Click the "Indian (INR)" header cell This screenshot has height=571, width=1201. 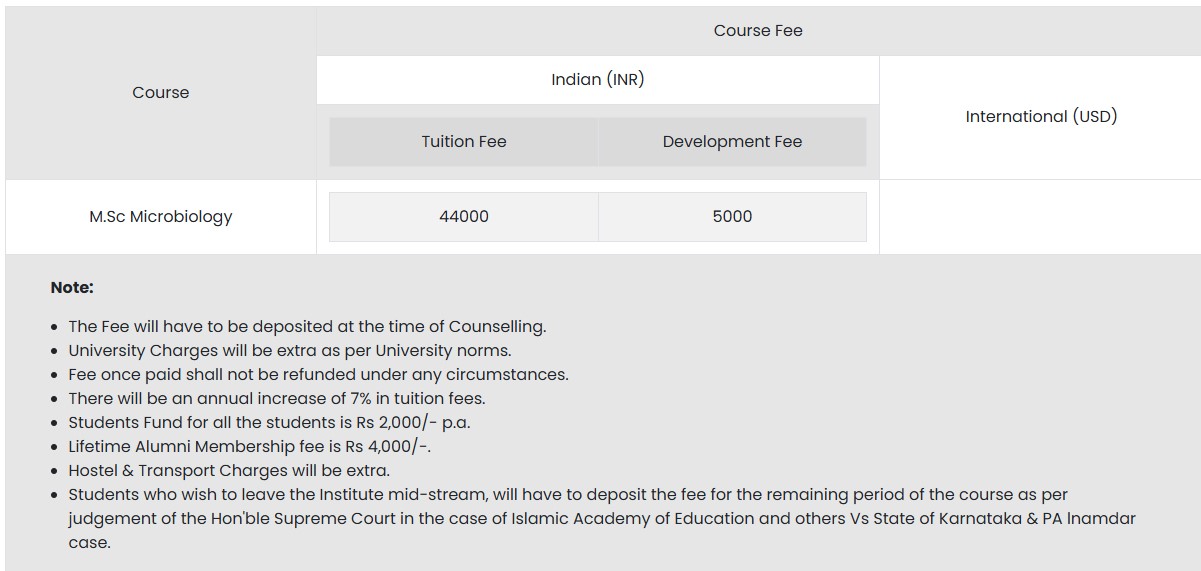click(x=597, y=80)
